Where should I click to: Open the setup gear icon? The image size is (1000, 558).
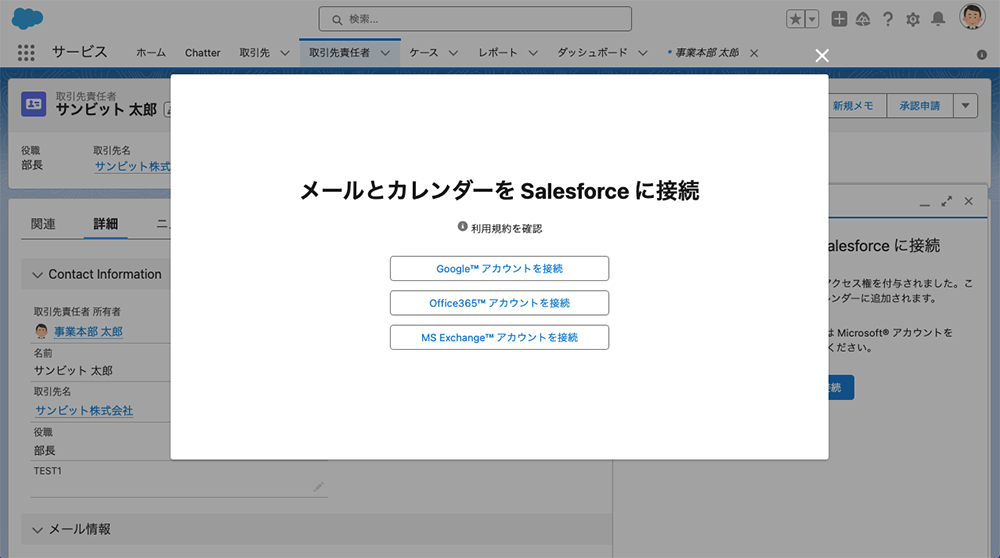[x=913, y=19]
